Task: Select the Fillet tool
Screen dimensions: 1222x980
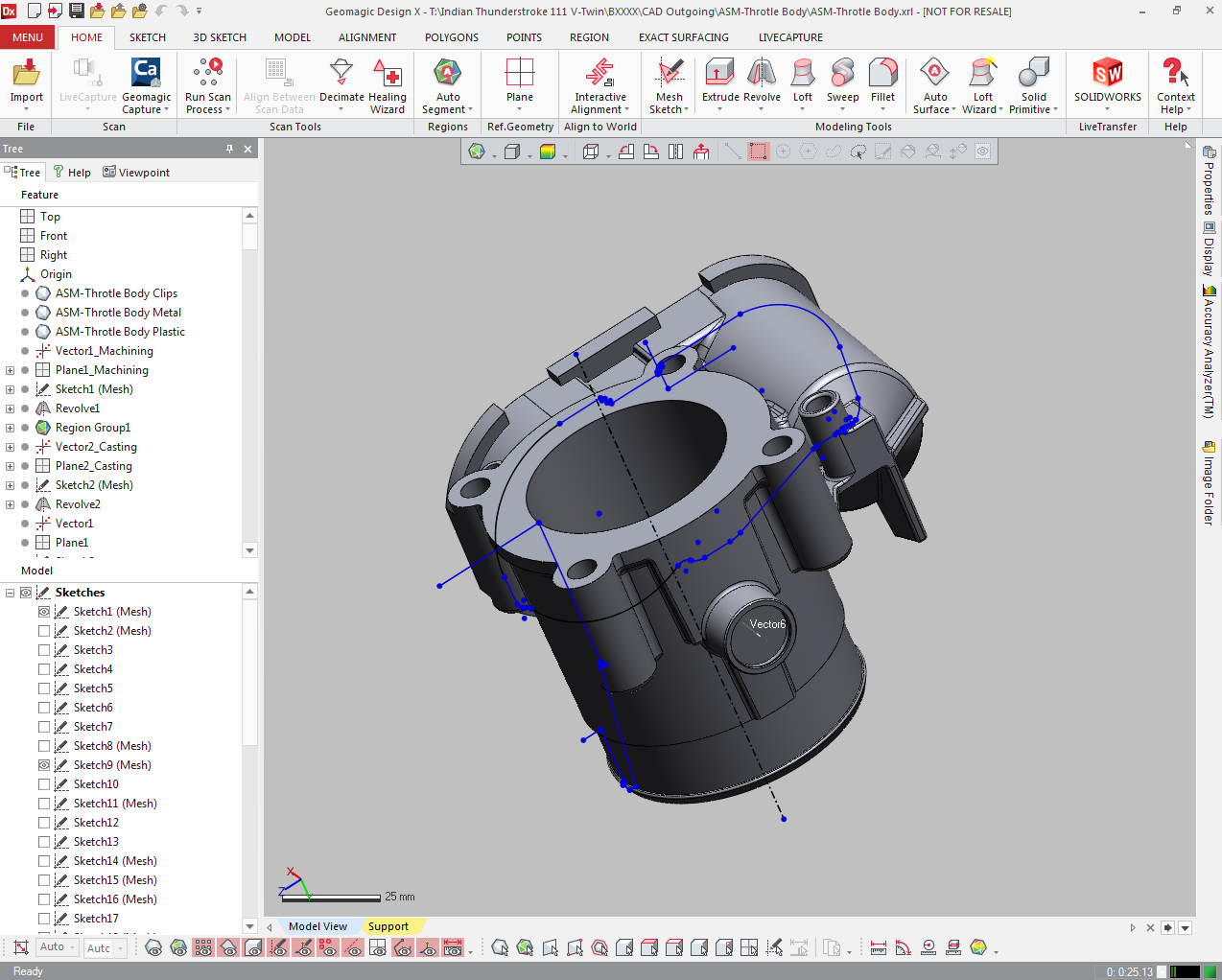Action: coord(882,80)
